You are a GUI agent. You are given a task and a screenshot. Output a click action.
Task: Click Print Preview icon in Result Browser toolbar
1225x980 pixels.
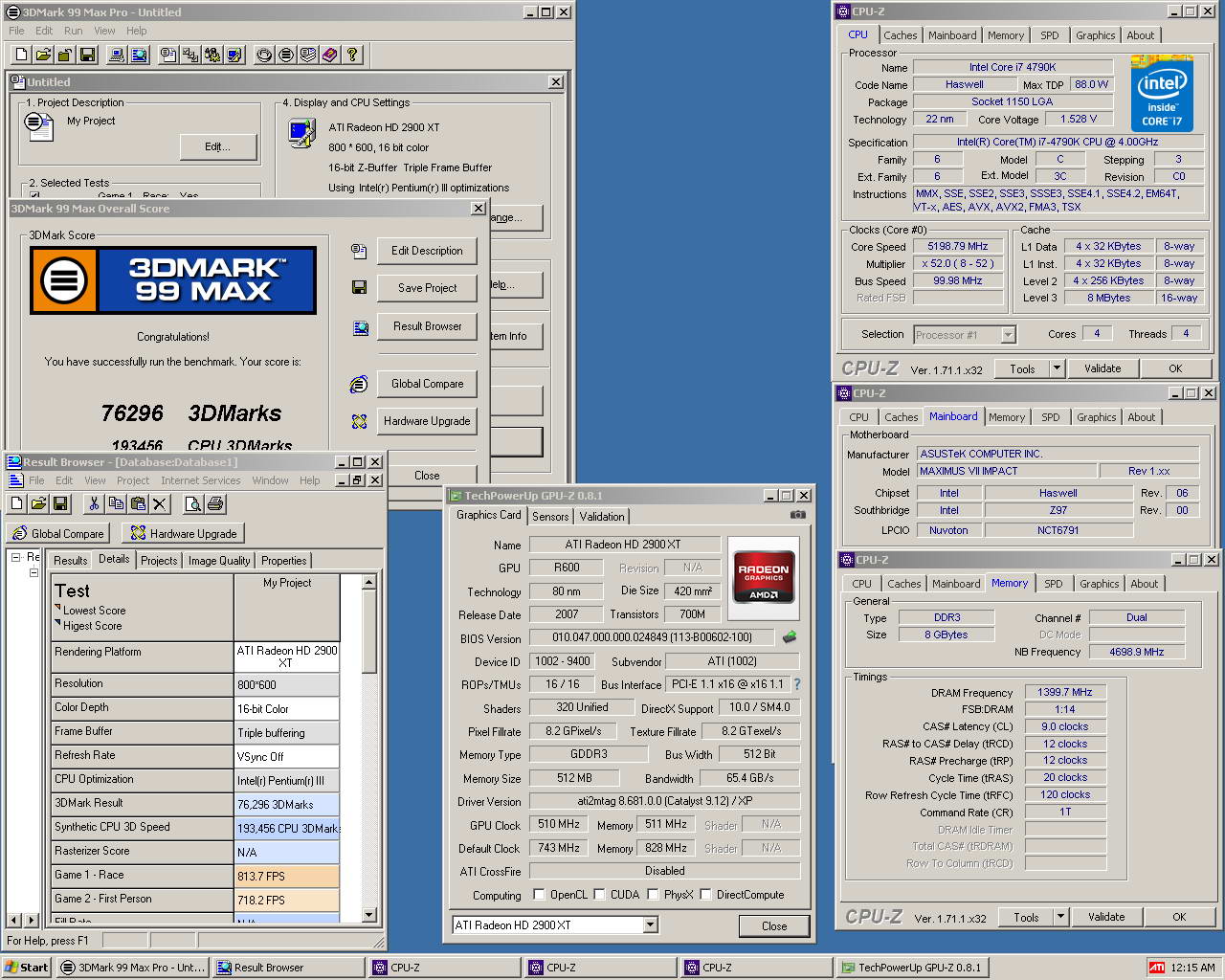pos(193,503)
